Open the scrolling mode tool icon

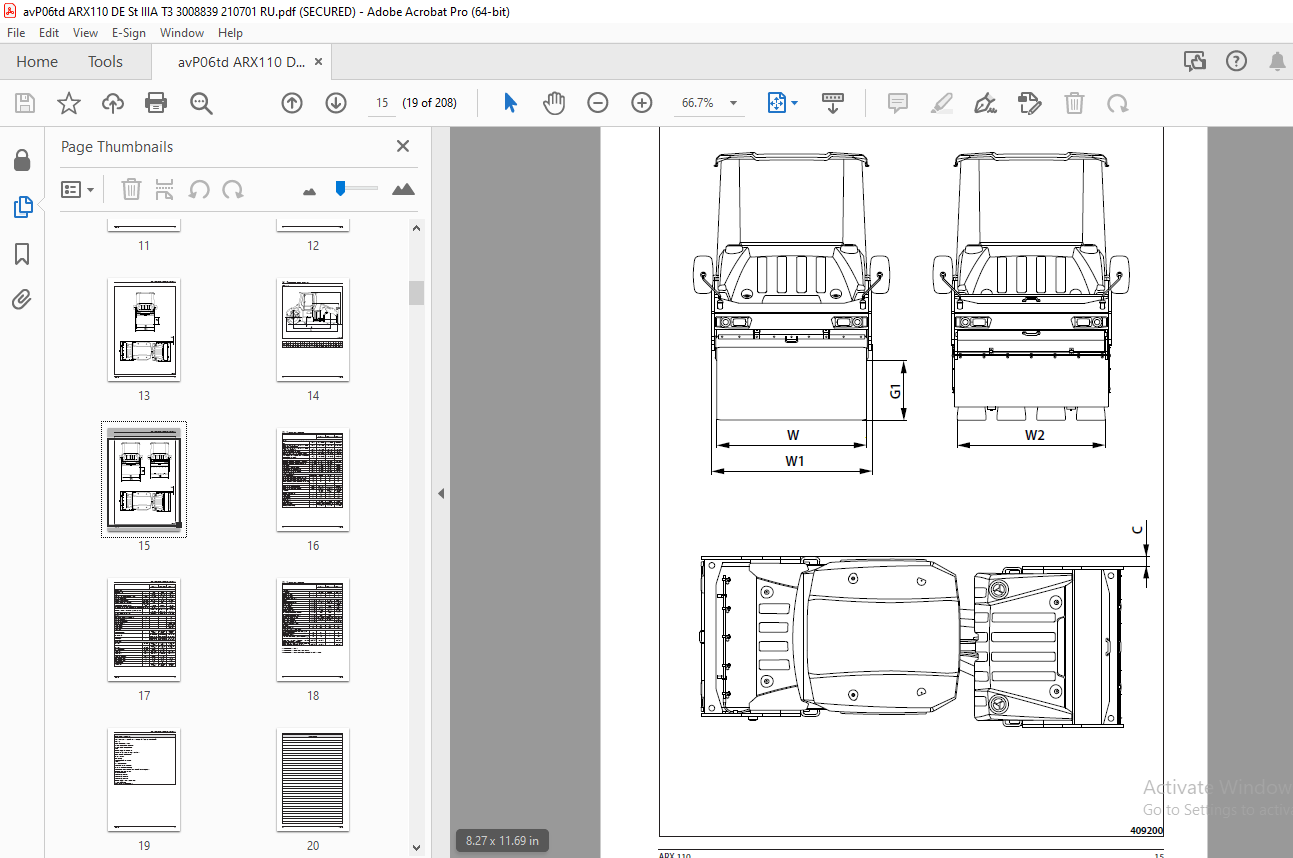pyautogui.click(x=832, y=103)
